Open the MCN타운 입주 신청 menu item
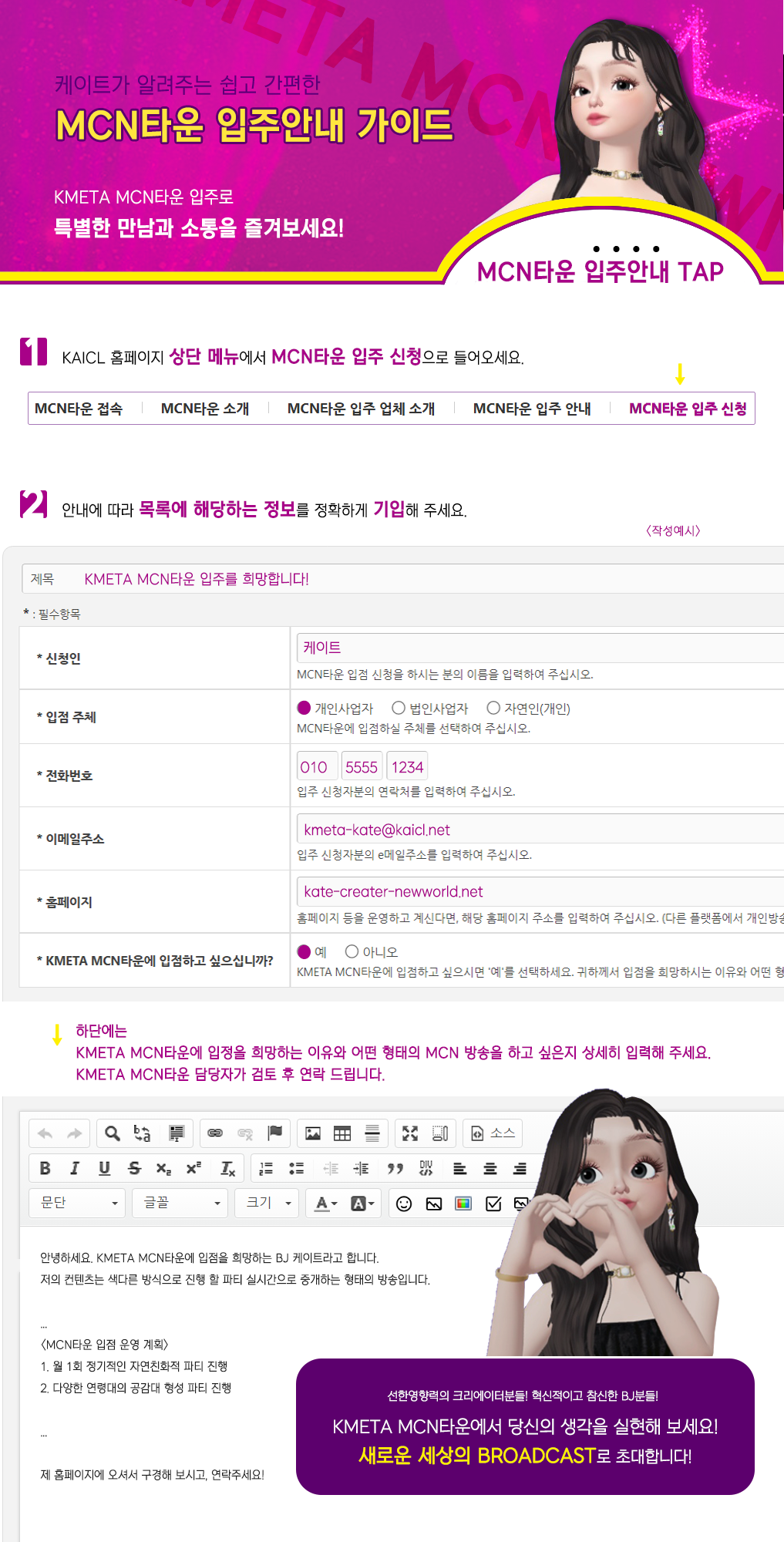This screenshot has width=784, height=1542. point(688,409)
